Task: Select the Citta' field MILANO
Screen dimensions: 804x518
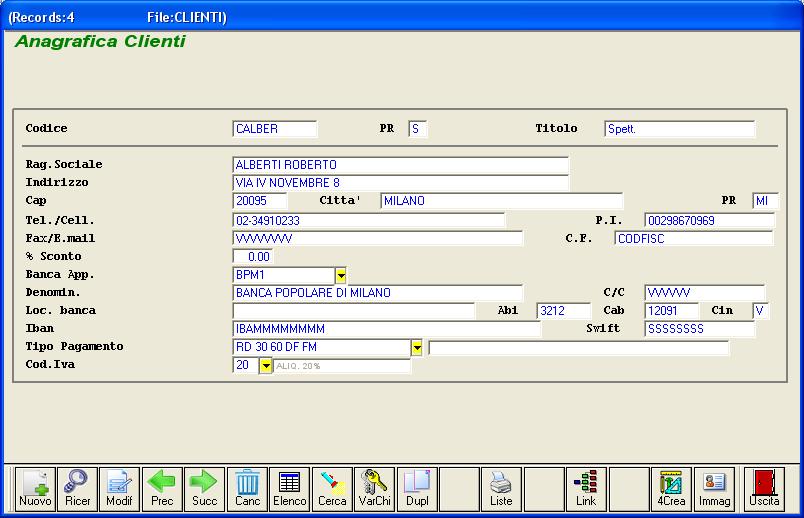Action: pos(502,201)
